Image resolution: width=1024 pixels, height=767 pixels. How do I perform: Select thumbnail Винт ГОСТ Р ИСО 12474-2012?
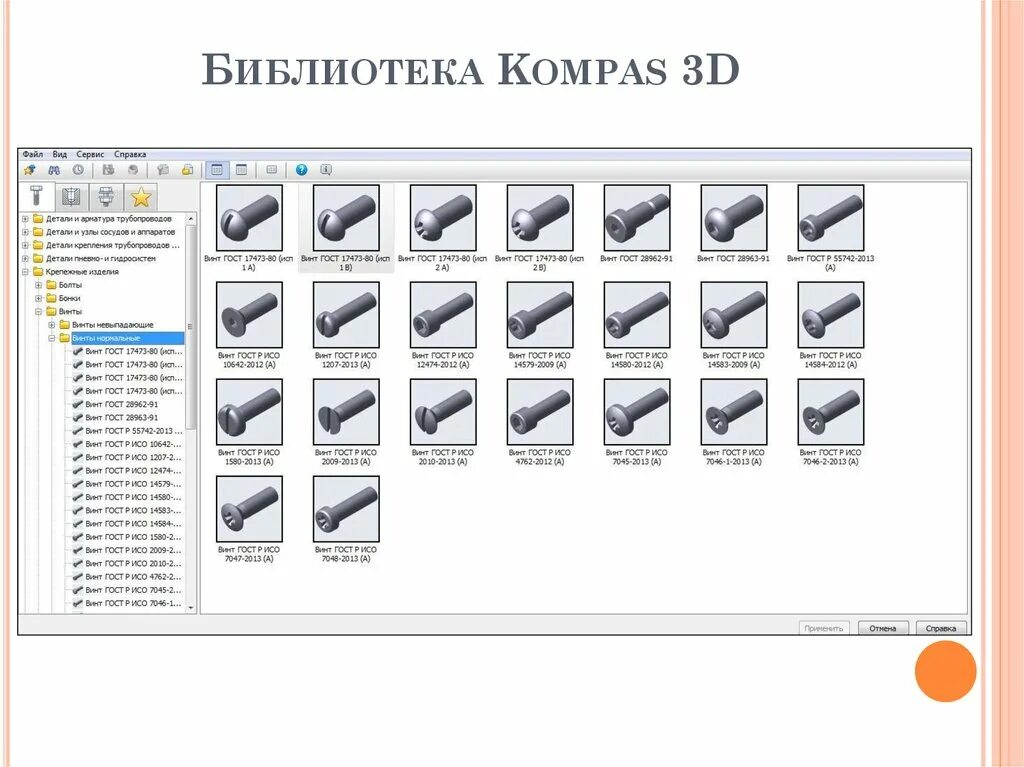click(443, 315)
